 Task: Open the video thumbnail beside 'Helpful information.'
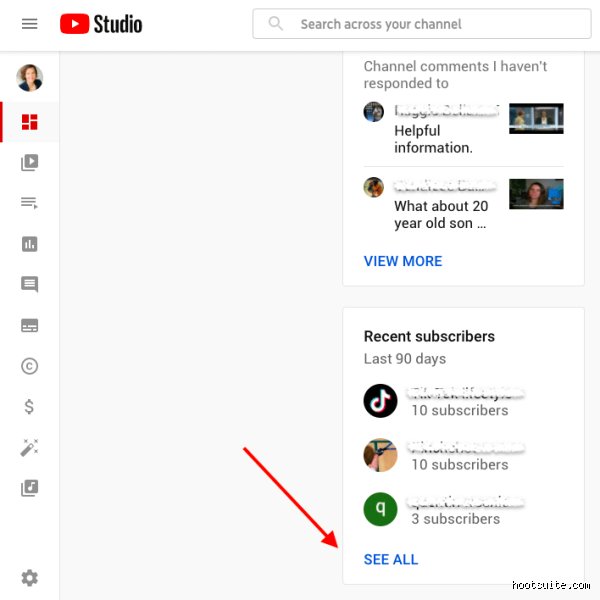[x=536, y=119]
